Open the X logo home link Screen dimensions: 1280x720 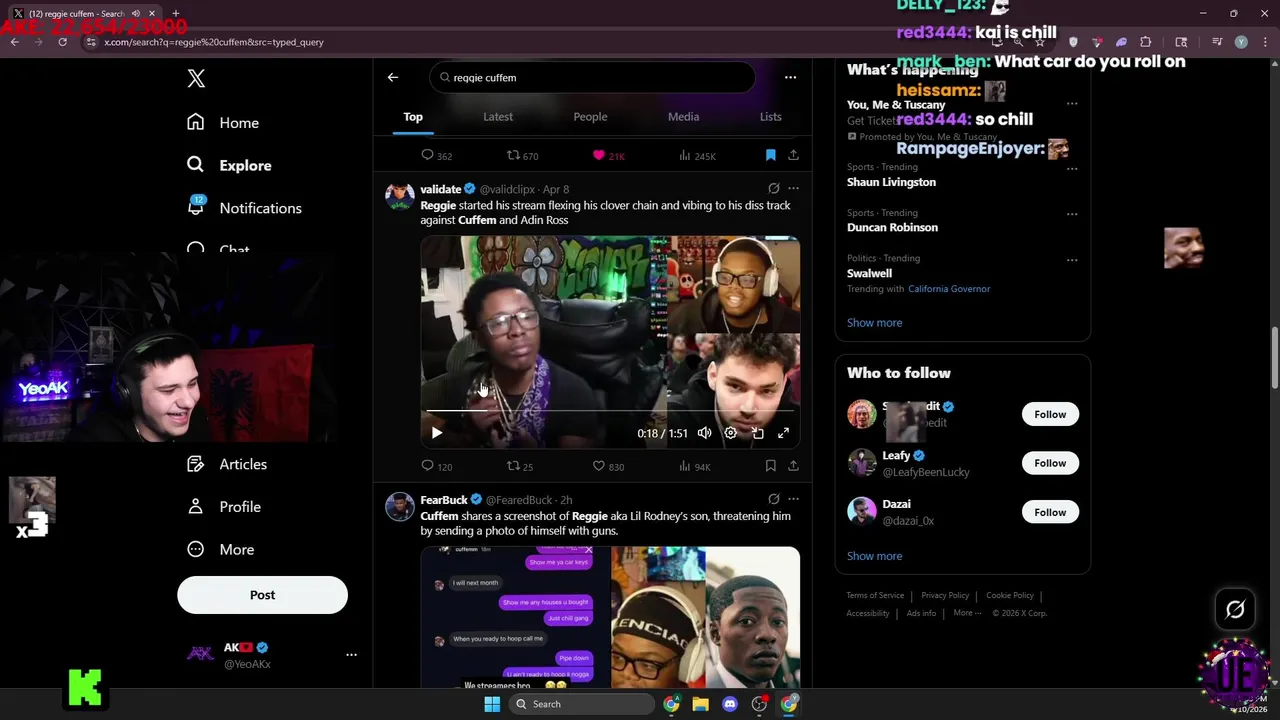click(196, 79)
